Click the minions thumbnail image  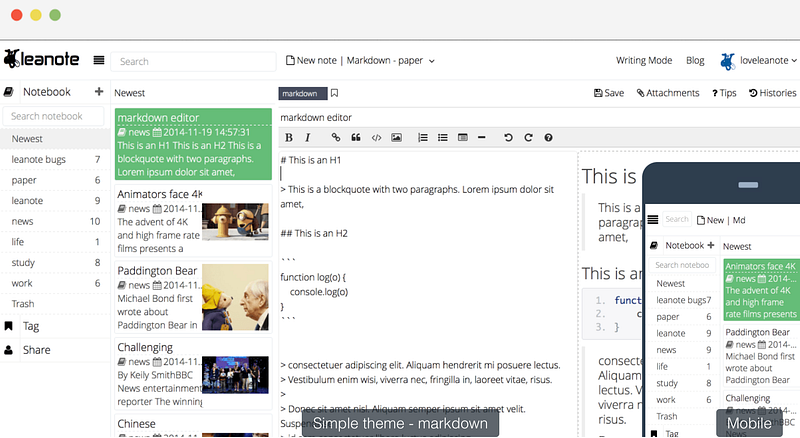coord(235,222)
